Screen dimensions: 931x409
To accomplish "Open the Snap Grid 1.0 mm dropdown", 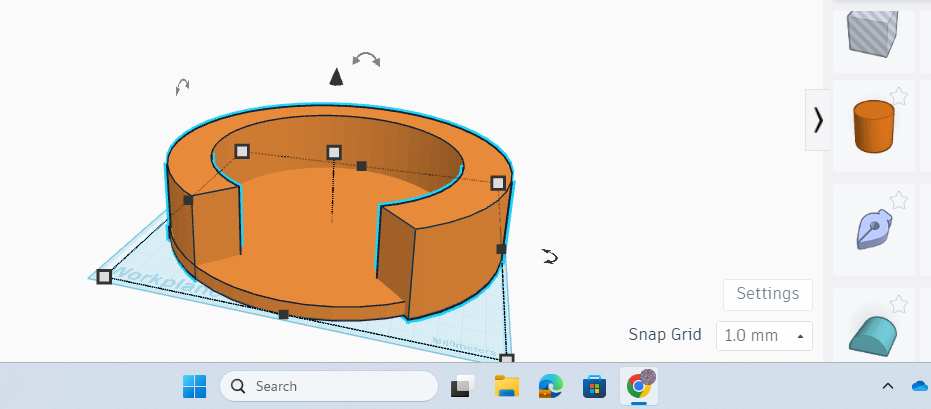I will coord(764,336).
